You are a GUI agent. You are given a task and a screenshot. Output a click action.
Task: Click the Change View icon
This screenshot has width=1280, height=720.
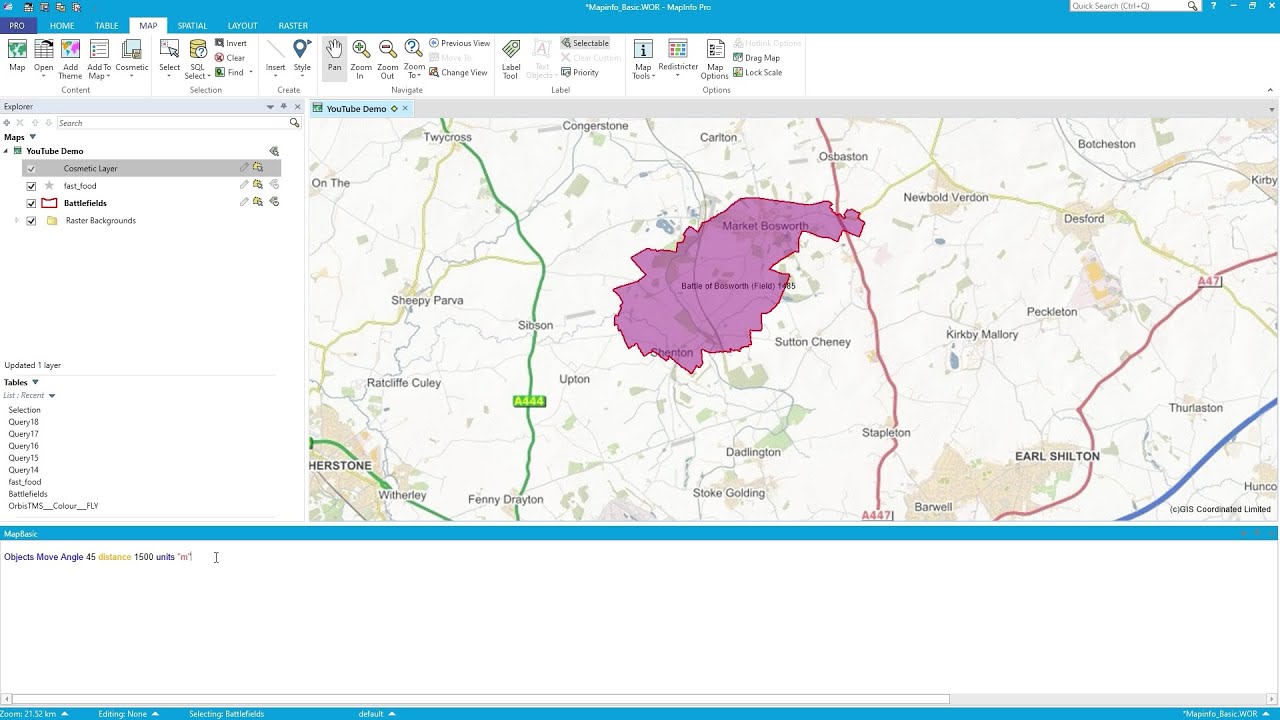click(x=434, y=72)
